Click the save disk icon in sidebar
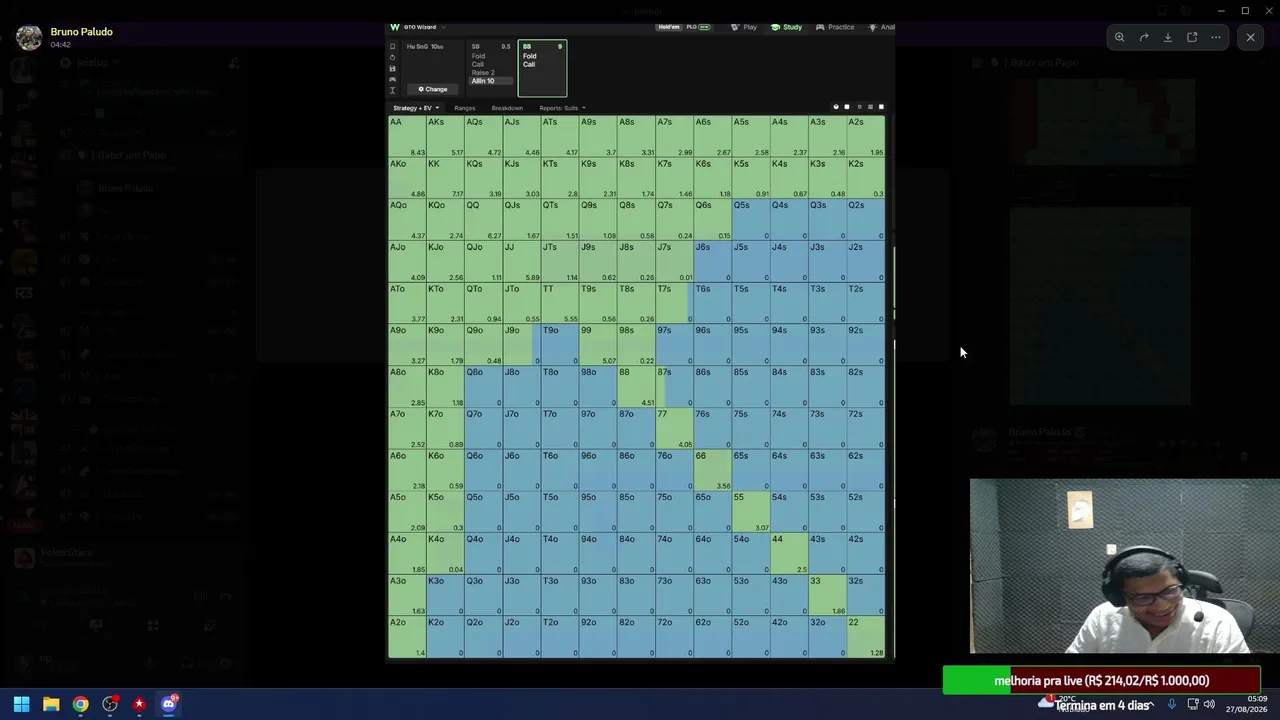 pyautogui.click(x=392, y=68)
